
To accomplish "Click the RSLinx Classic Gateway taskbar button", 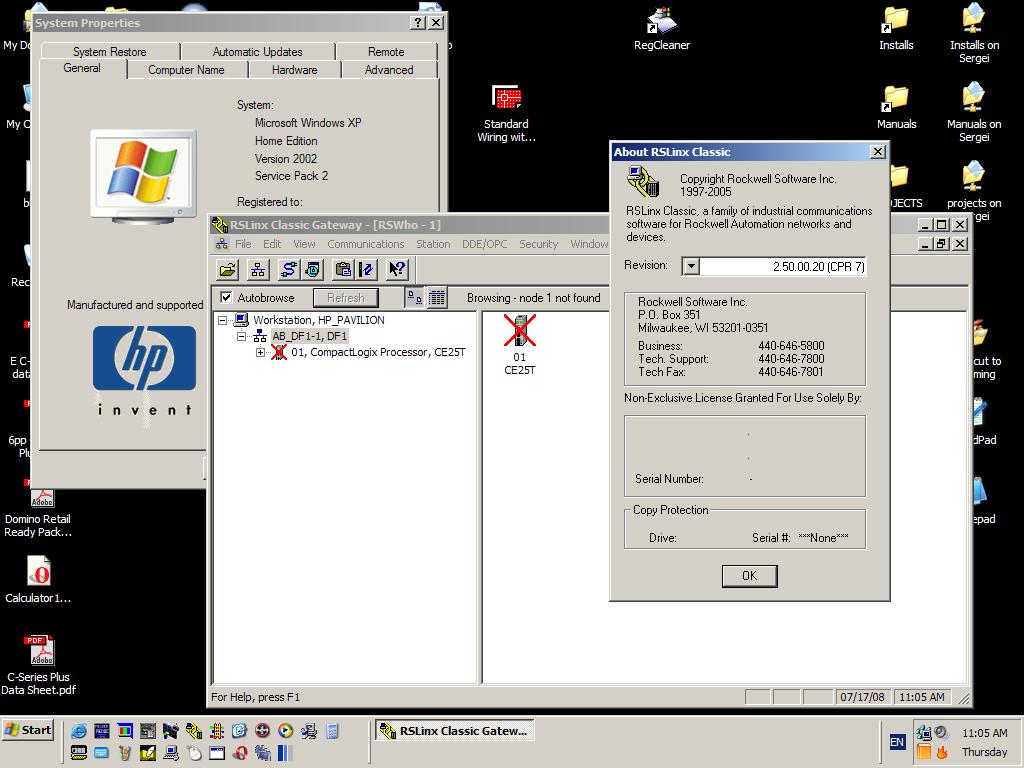I will pyautogui.click(x=455, y=731).
